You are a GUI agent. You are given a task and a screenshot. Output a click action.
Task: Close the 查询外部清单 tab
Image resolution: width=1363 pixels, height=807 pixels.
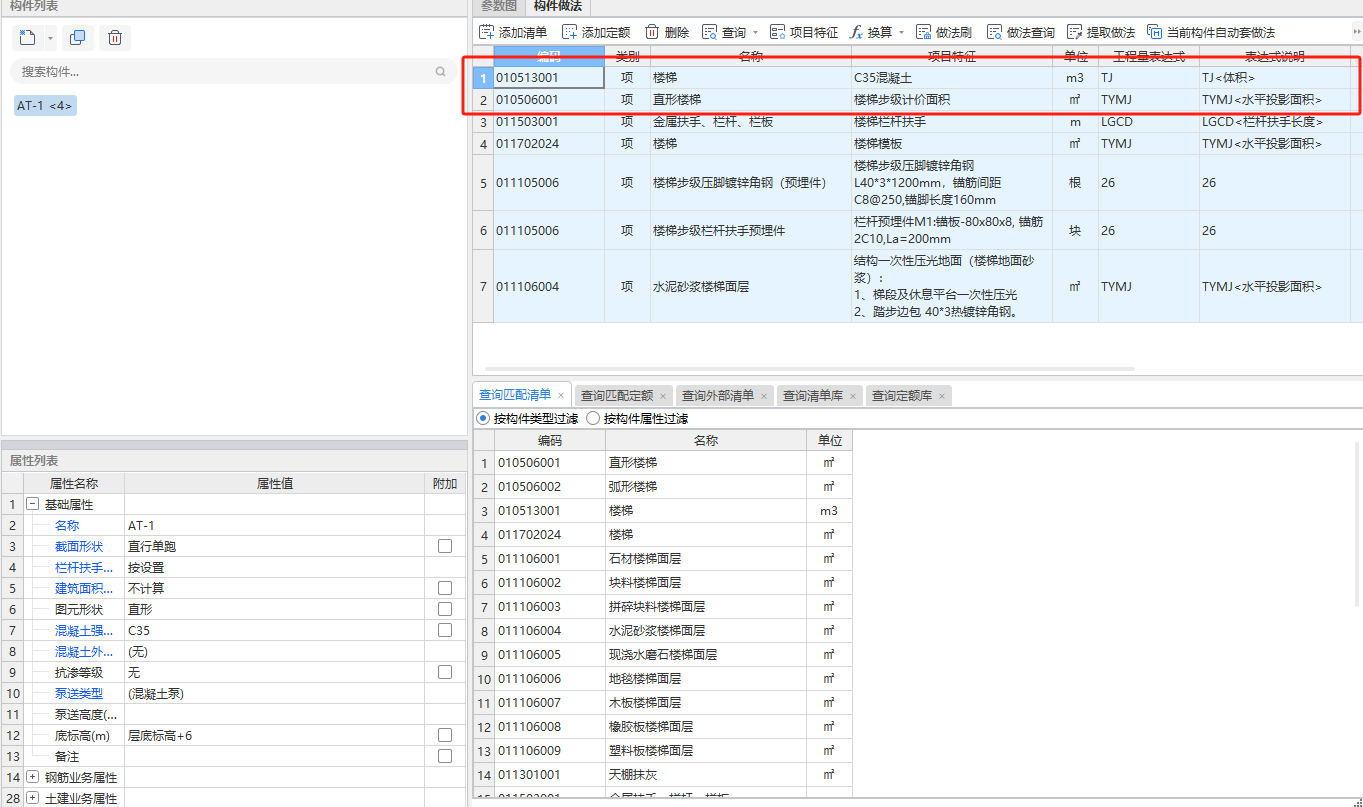pyautogui.click(x=764, y=397)
